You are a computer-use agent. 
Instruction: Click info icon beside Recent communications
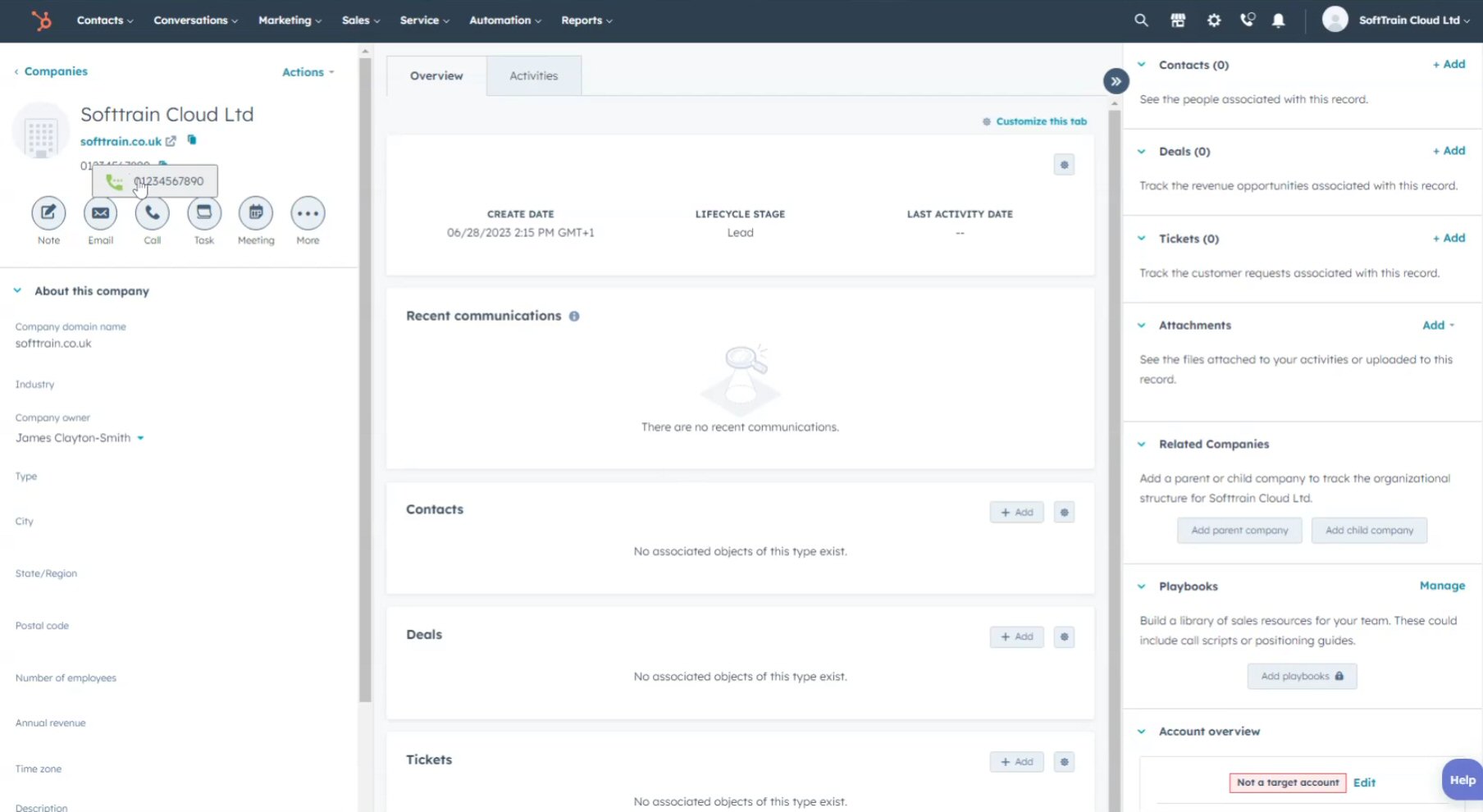pos(574,317)
